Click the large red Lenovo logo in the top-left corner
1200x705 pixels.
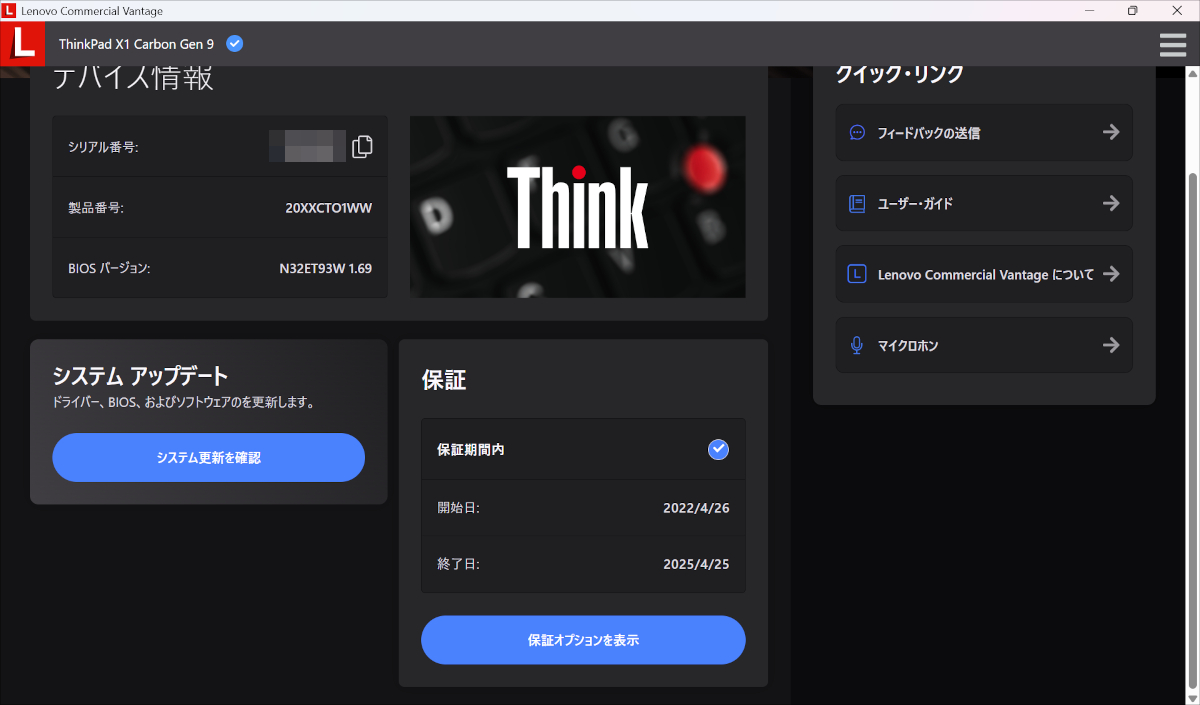(x=22, y=44)
